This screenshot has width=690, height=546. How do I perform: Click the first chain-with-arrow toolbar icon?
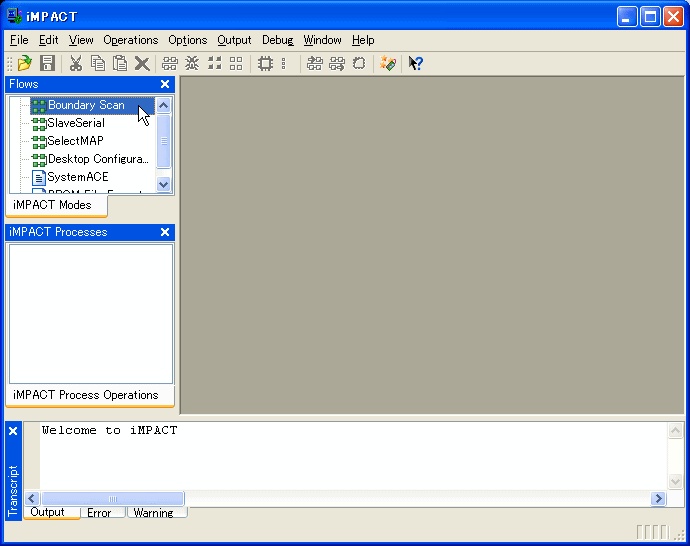click(x=315, y=63)
